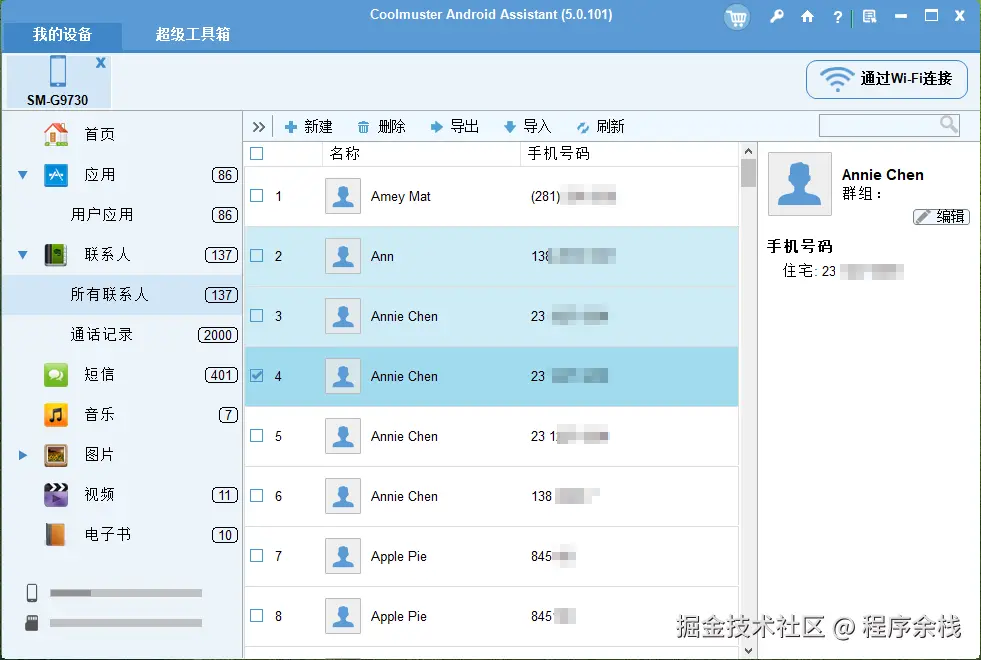
Task: Click the 音乐 count badge showing 7
Action: click(x=228, y=415)
